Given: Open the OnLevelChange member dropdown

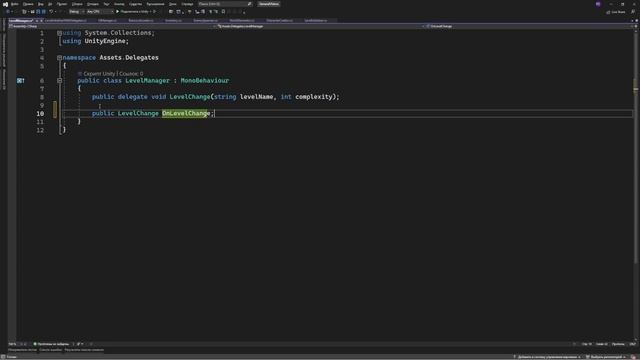Looking at the screenshot, I should pos(529,26).
